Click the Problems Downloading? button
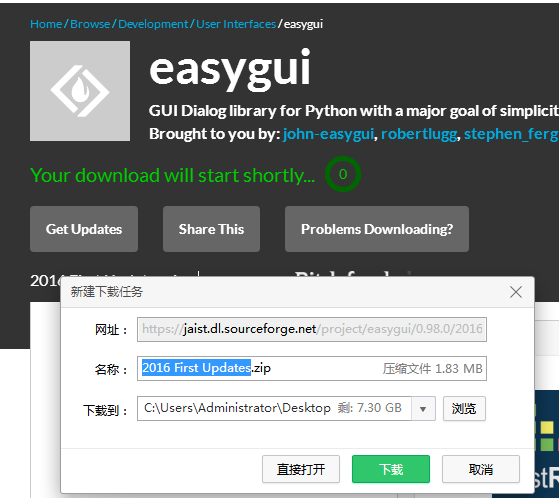The image size is (559, 498). (377, 229)
